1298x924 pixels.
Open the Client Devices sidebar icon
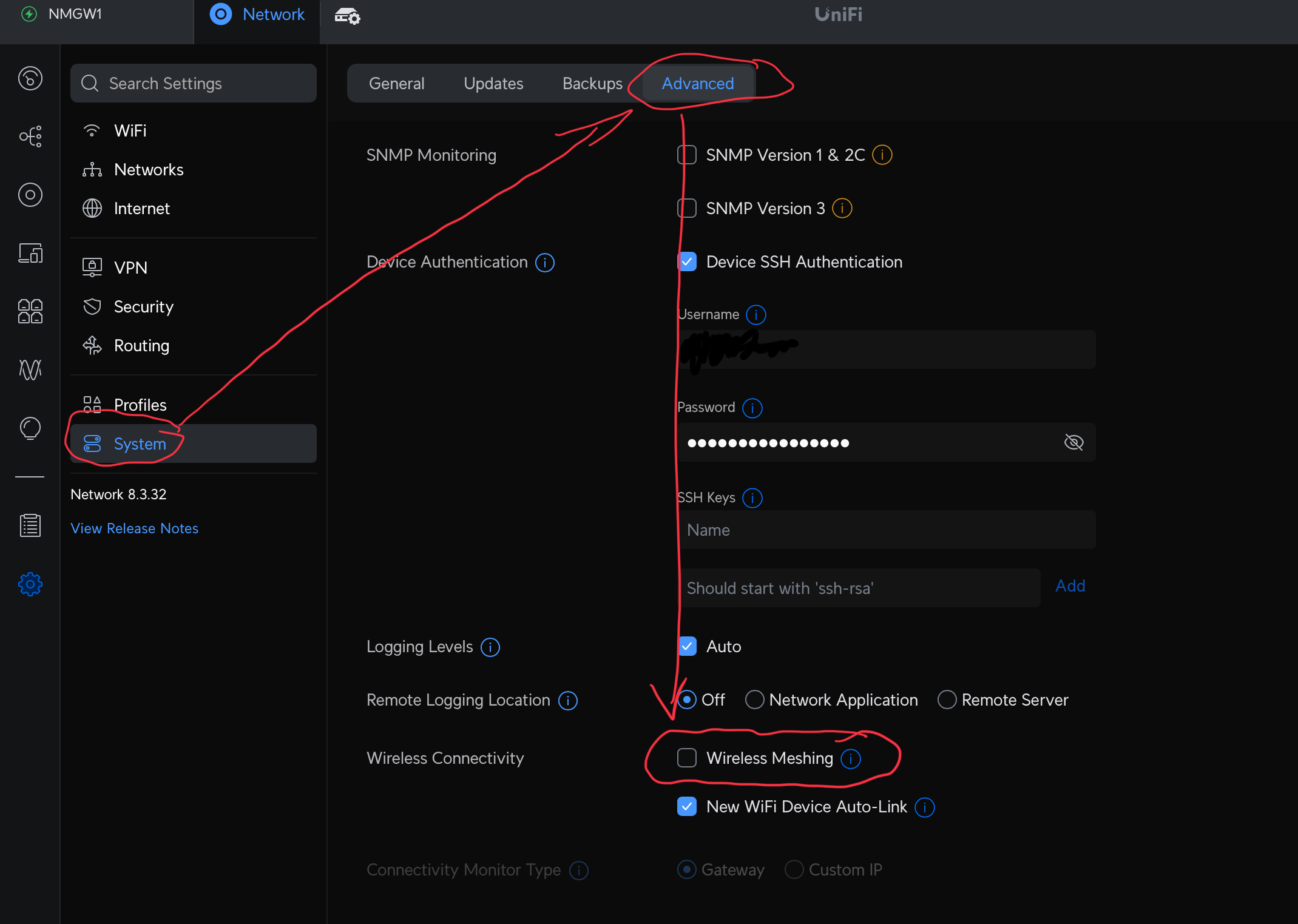coord(30,253)
